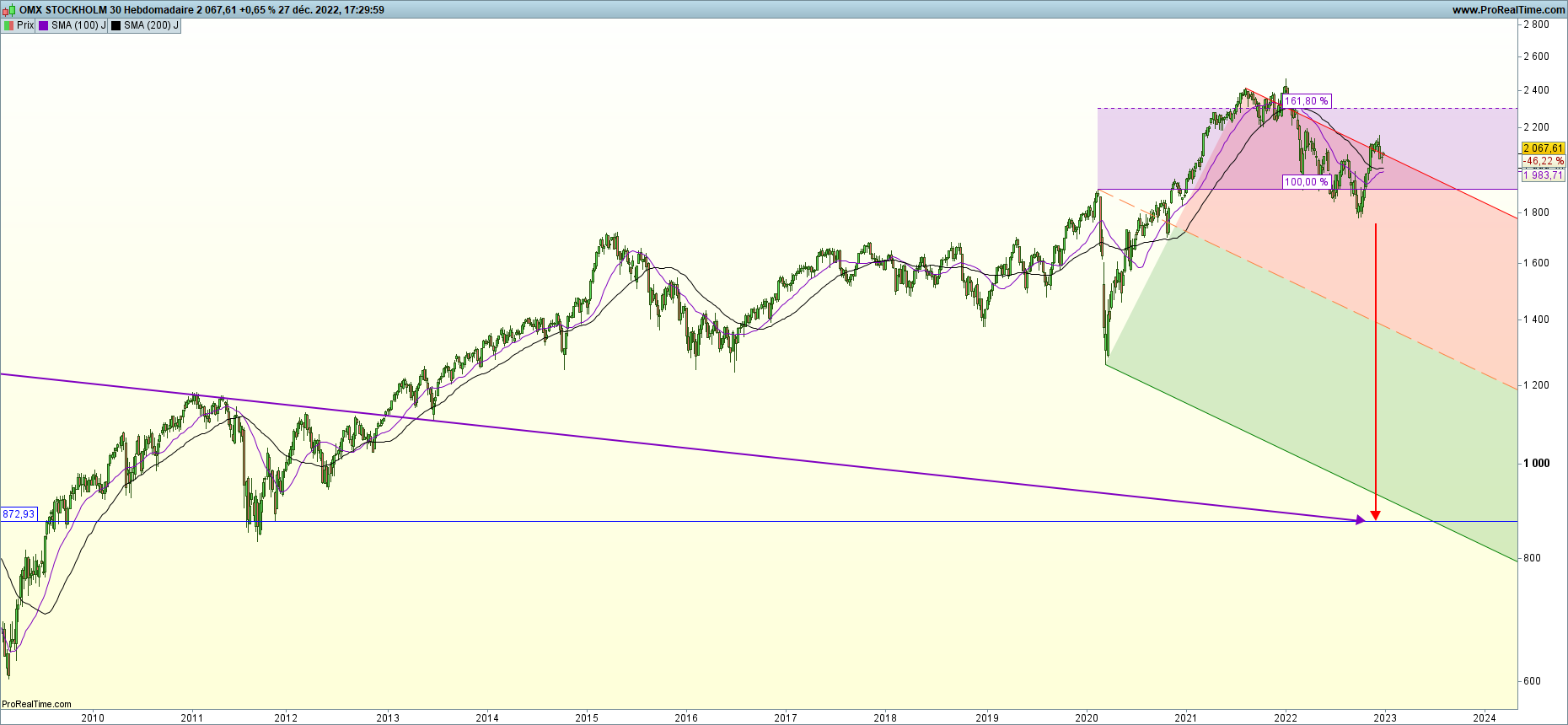Click the 872,93 horizontal line label
The width and height of the screenshot is (1568, 725).
tap(19, 514)
